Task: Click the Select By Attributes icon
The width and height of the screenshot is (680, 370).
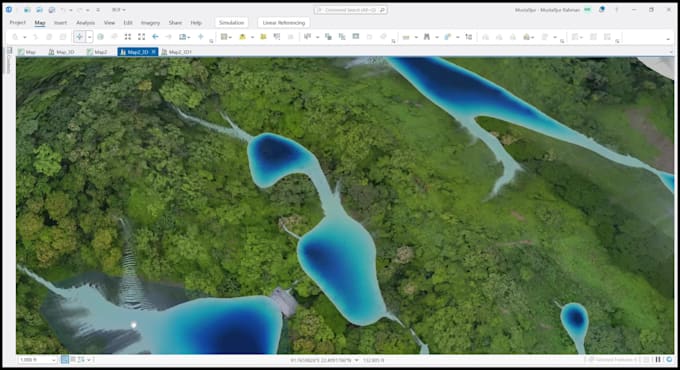Action: pos(328,37)
